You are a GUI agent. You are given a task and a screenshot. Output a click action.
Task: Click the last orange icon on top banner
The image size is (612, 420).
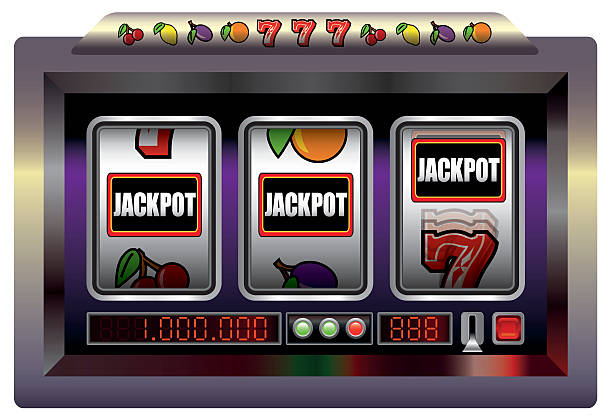pyautogui.click(x=477, y=32)
